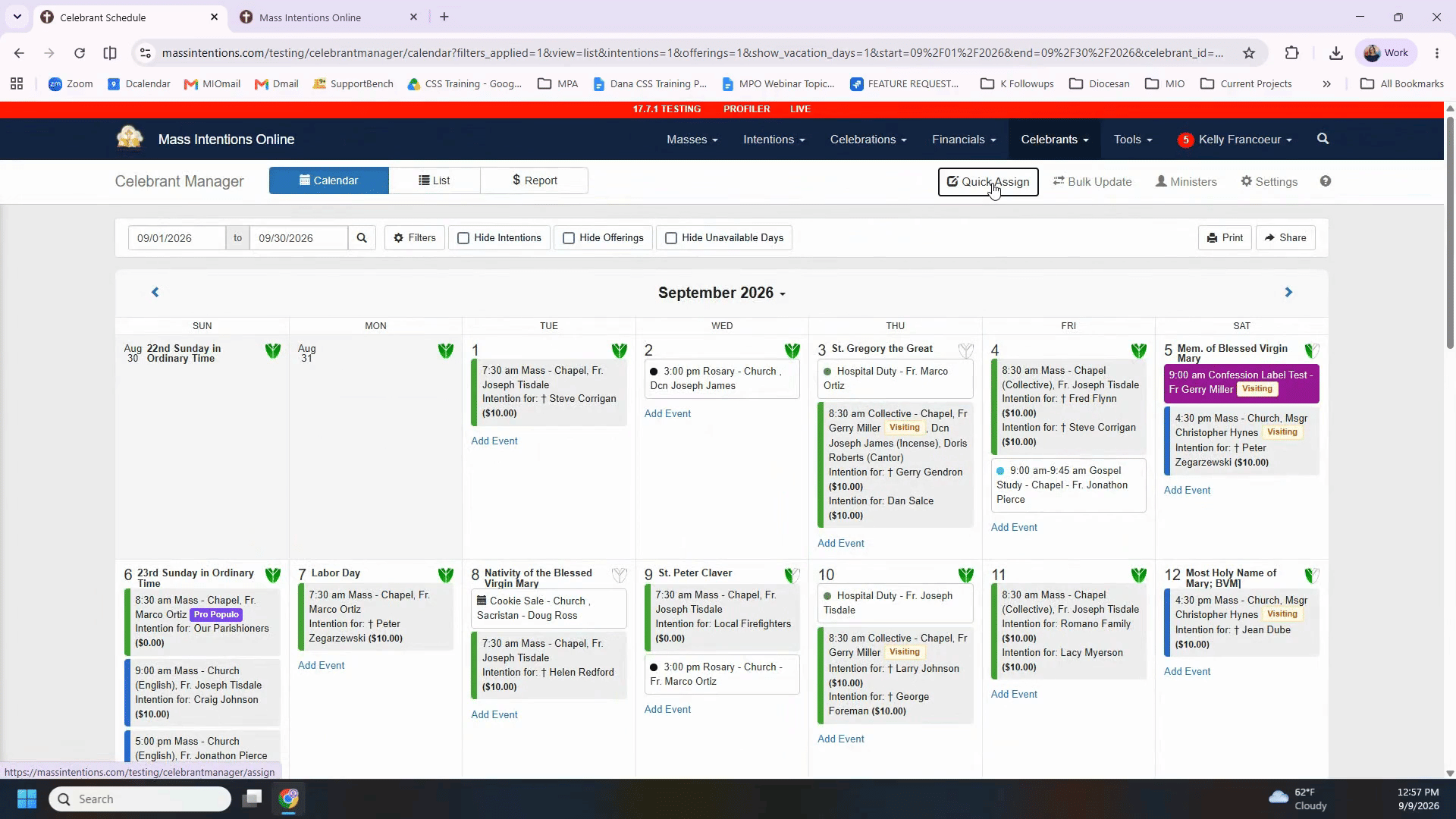The height and width of the screenshot is (819, 1456).
Task: Expand the Masses menu
Action: click(x=692, y=140)
